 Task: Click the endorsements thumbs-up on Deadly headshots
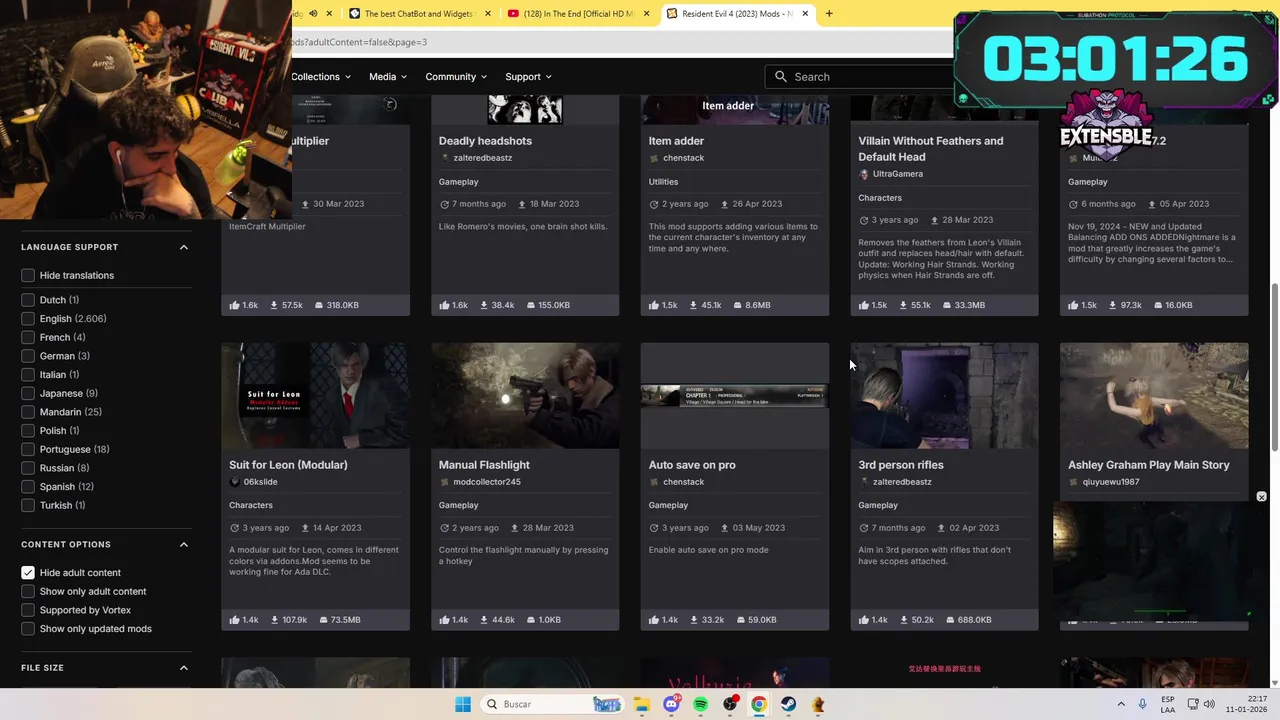tap(444, 305)
